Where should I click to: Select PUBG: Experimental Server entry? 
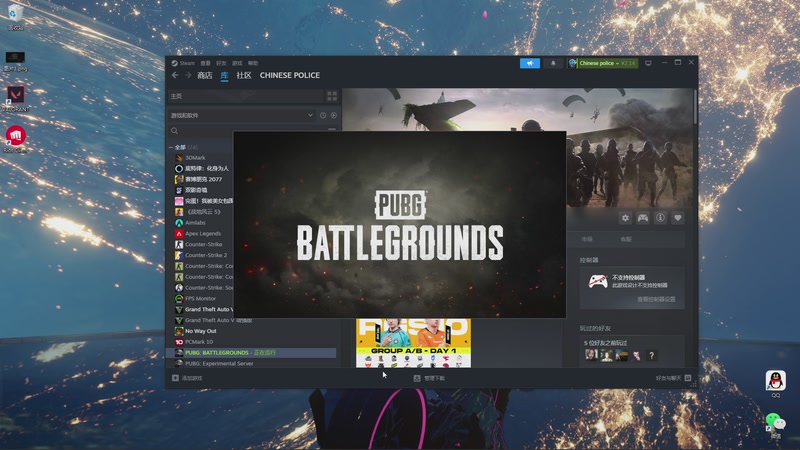(x=219, y=364)
